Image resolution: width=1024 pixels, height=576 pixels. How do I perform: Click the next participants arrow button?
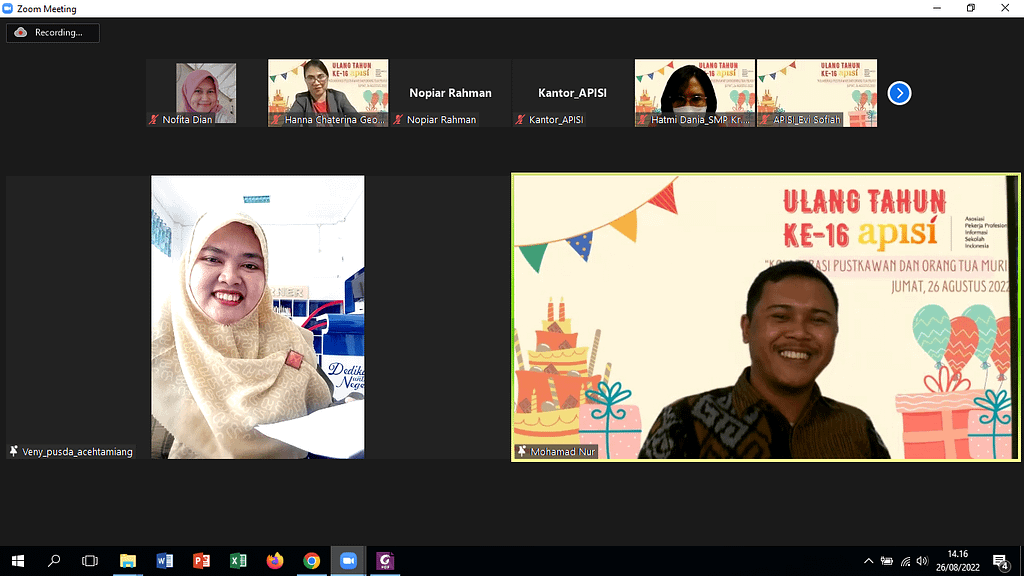coord(899,93)
